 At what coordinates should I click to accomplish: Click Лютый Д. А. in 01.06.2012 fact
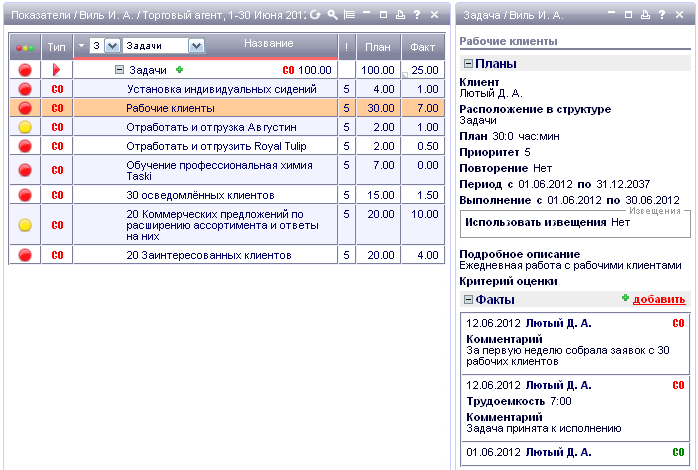coord(559,452)
